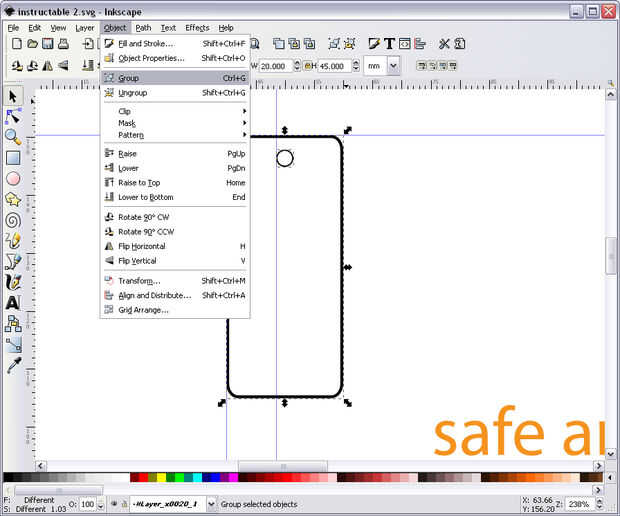Open the Effects menu
The width and height of the screenshot is (620, 516).
[197, 28]
